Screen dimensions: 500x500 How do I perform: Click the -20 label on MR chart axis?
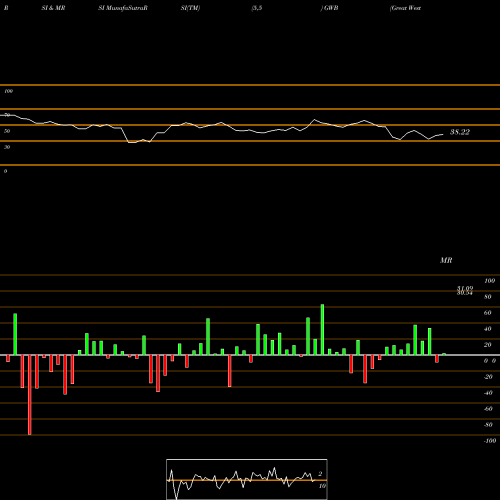pos(488,377)
